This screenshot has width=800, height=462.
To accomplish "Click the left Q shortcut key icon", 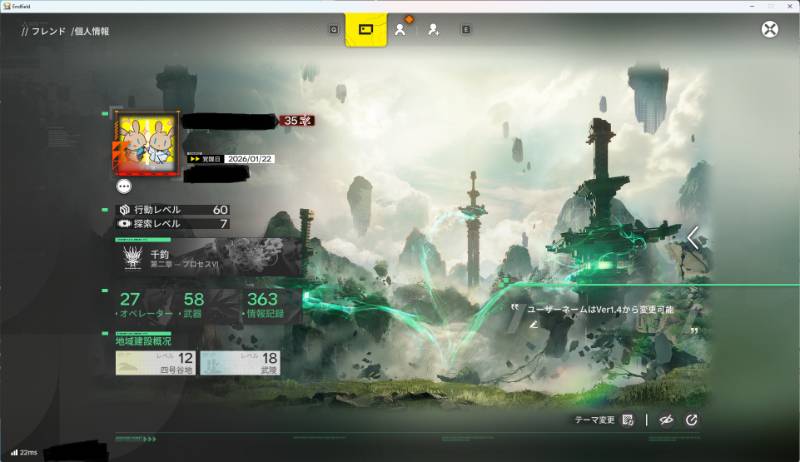I will click(x=334, y=30).
